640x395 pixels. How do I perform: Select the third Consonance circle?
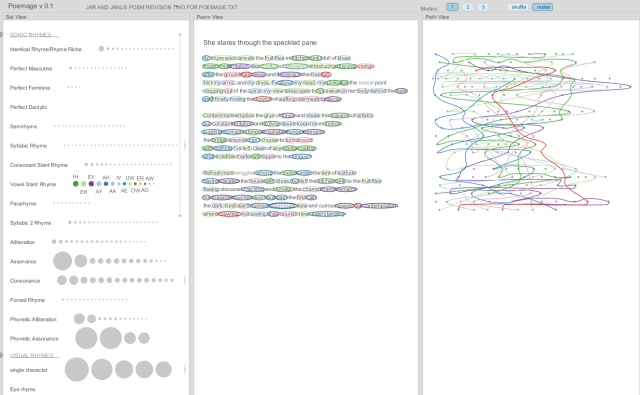click(84, 280)
